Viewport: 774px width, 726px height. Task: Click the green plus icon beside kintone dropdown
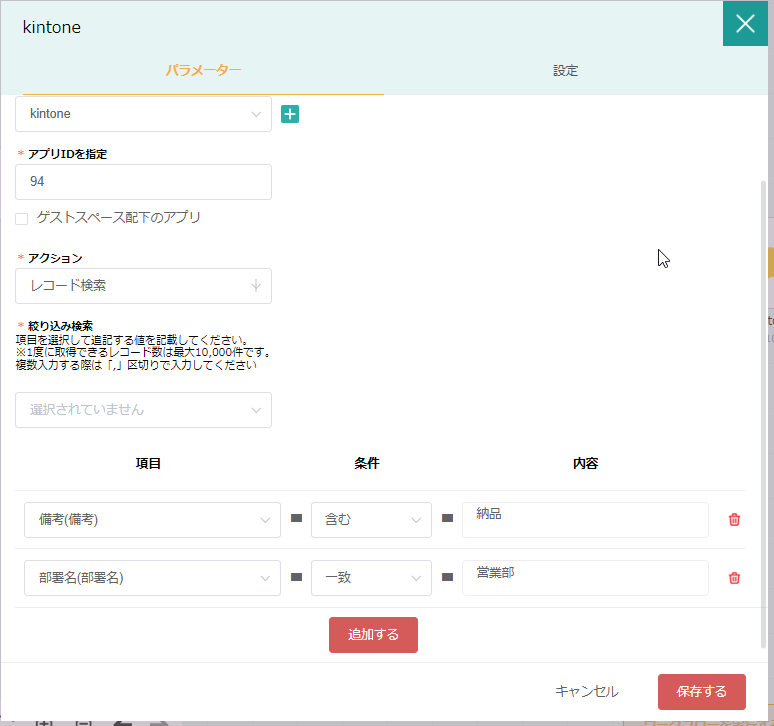click(x=290, y=114)
